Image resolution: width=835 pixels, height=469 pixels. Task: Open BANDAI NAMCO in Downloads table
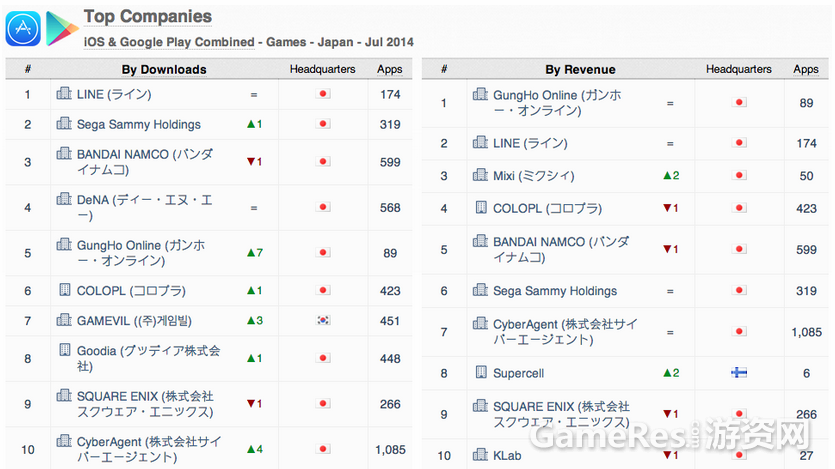145,162
